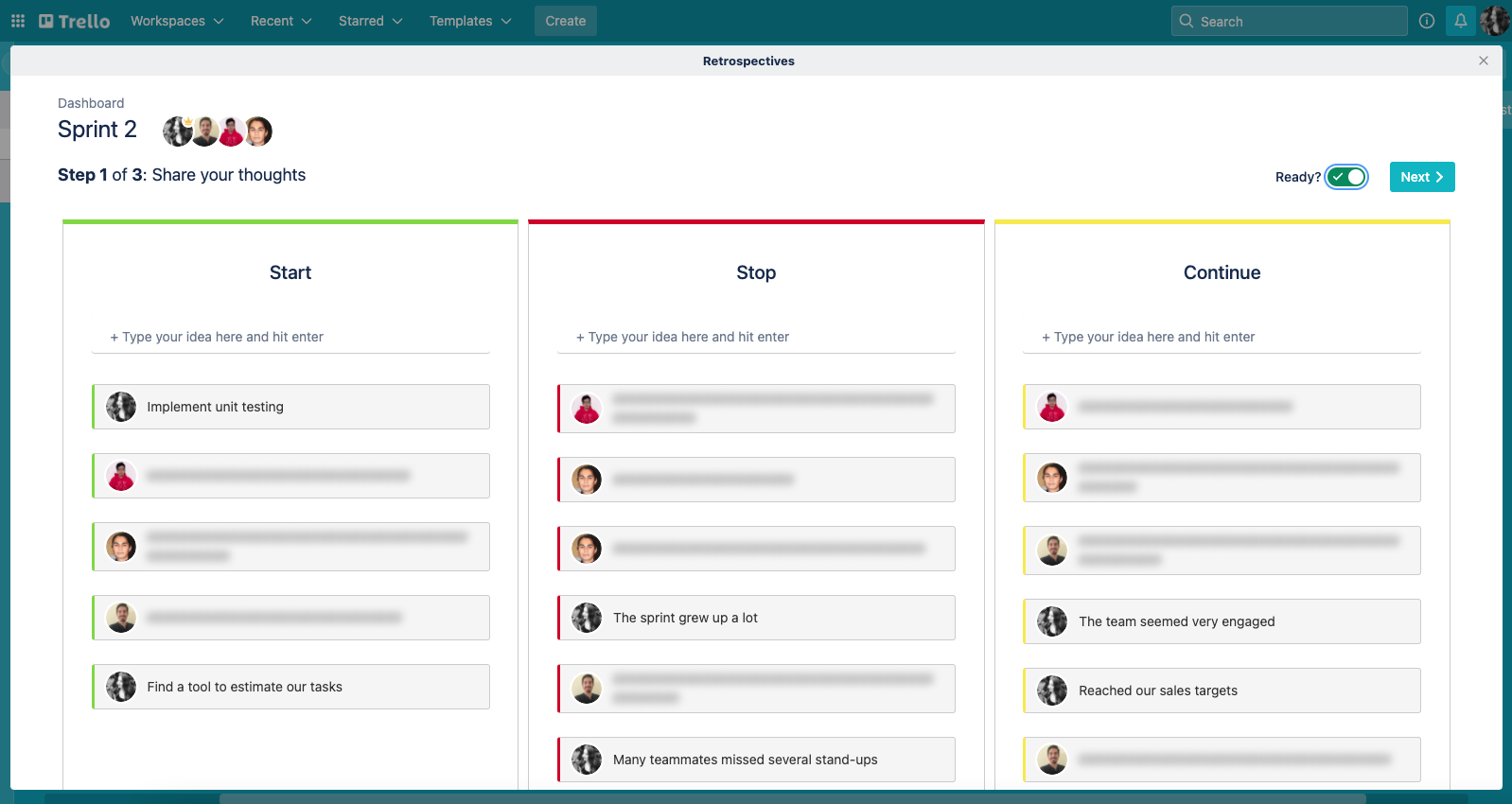The width and height of the screenshot is (1512, 804).
Task: Click avatar on 'Implement unit testing' card
Action: point(121,407)
